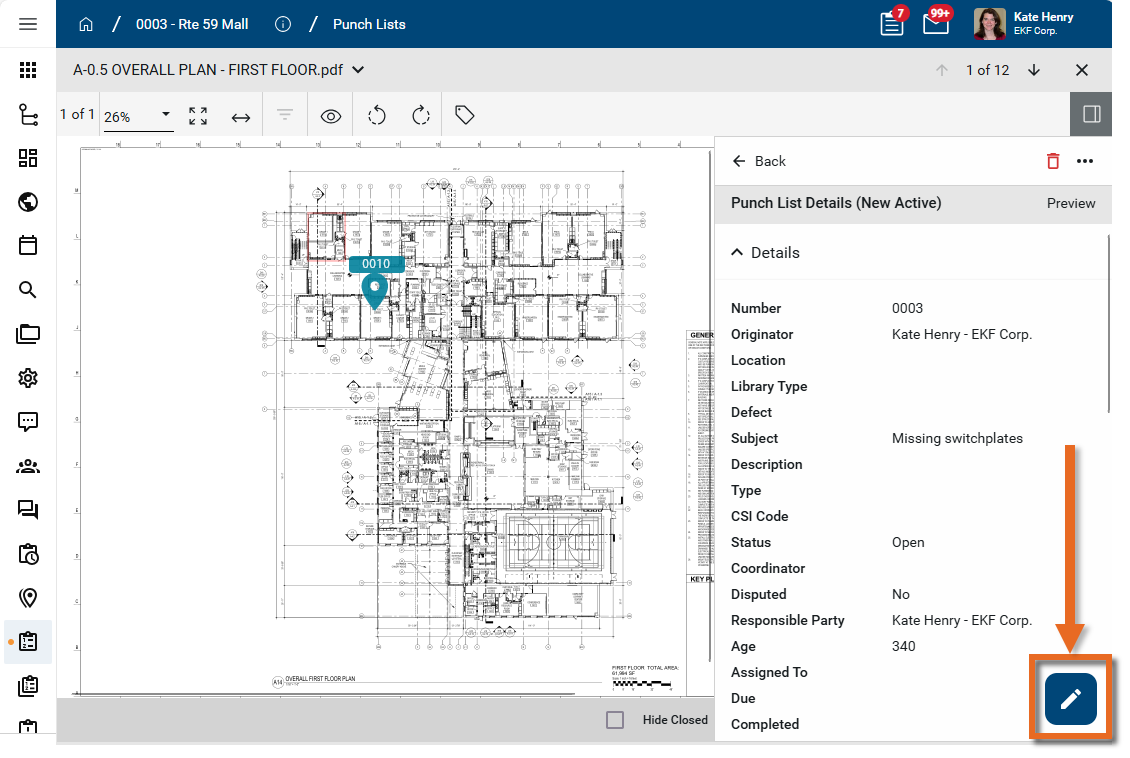Delete punch list with red trash icon
Image resolution: width=1130 pixels, height=758 pixels.
point(1052,161)
